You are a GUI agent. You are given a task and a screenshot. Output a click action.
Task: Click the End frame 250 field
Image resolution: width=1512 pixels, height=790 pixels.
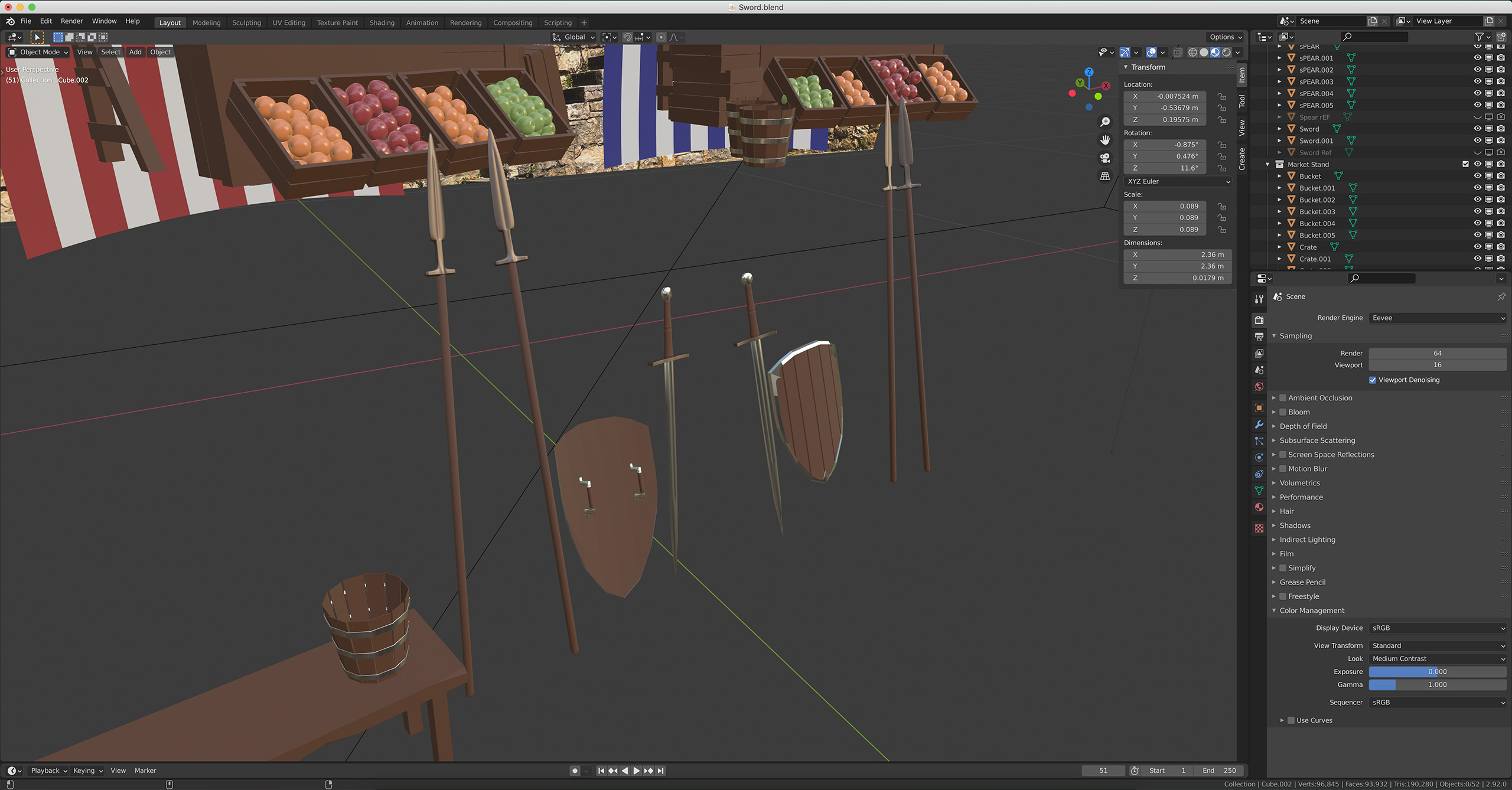(1220, 771)
